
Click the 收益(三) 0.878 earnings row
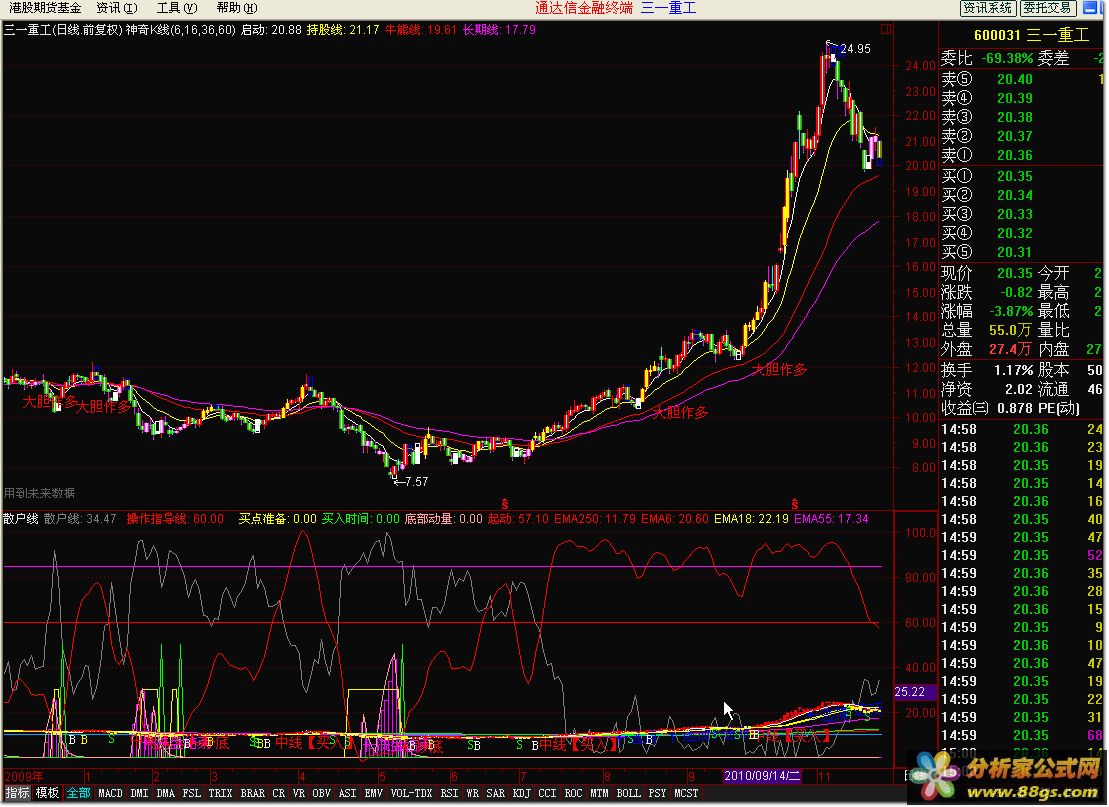[x=987, y=408]
